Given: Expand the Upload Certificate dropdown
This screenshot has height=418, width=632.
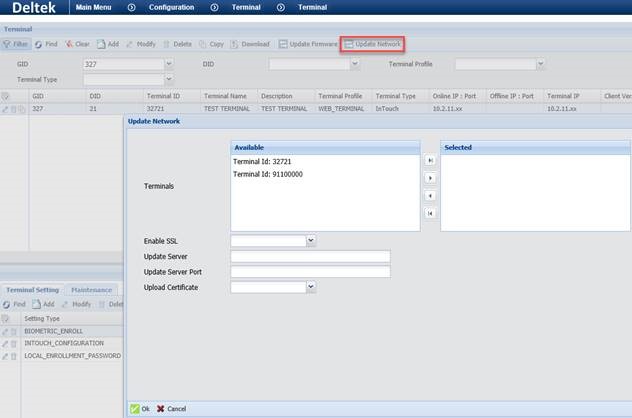Looking at the screenshot, I should pyautogui.click(x=310, y=287).
